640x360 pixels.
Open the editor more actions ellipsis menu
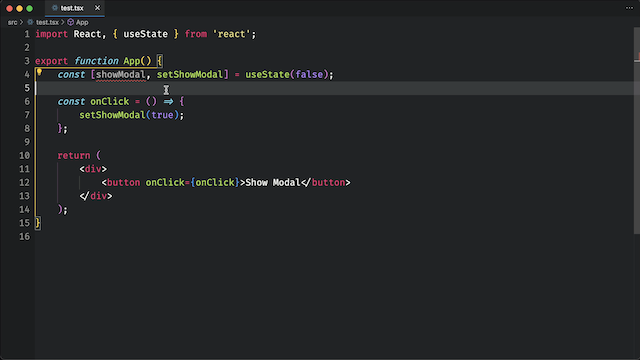coord(629,8)
